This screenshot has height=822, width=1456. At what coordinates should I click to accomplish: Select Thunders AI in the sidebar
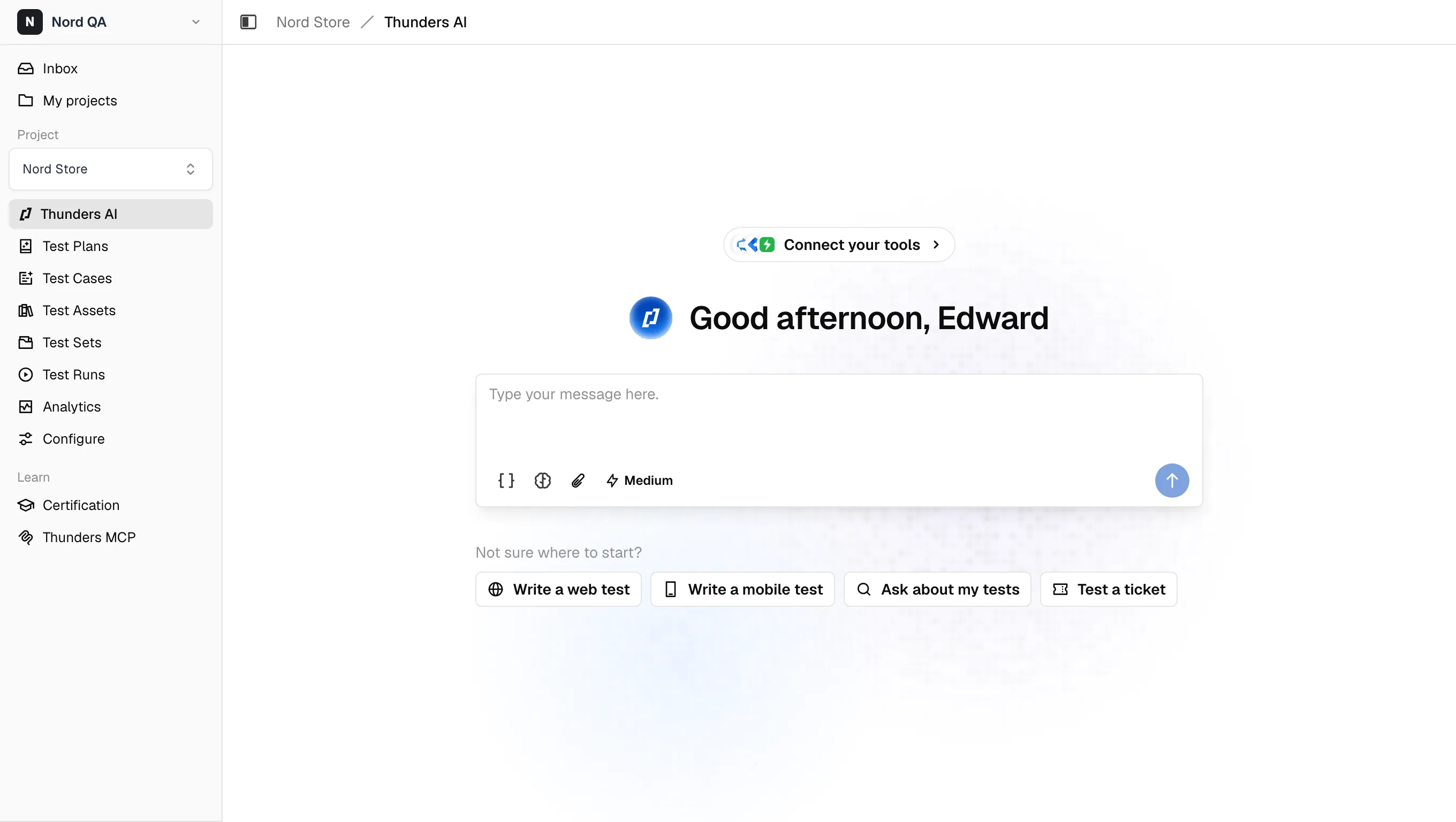point(111,214)
